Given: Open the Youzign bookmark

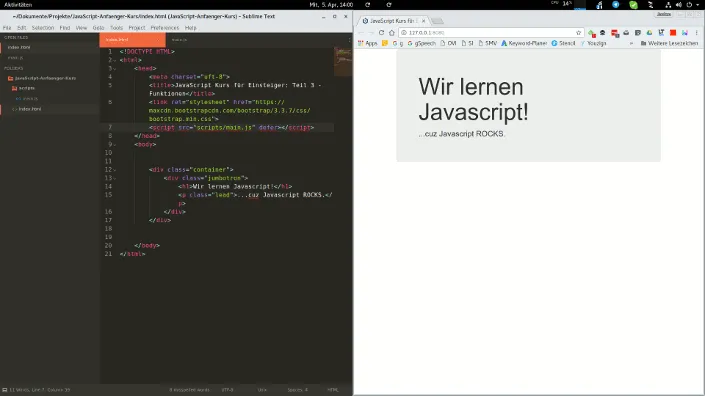Looking at the screenshot, I should pyautogui.click(x=593, y=44).
